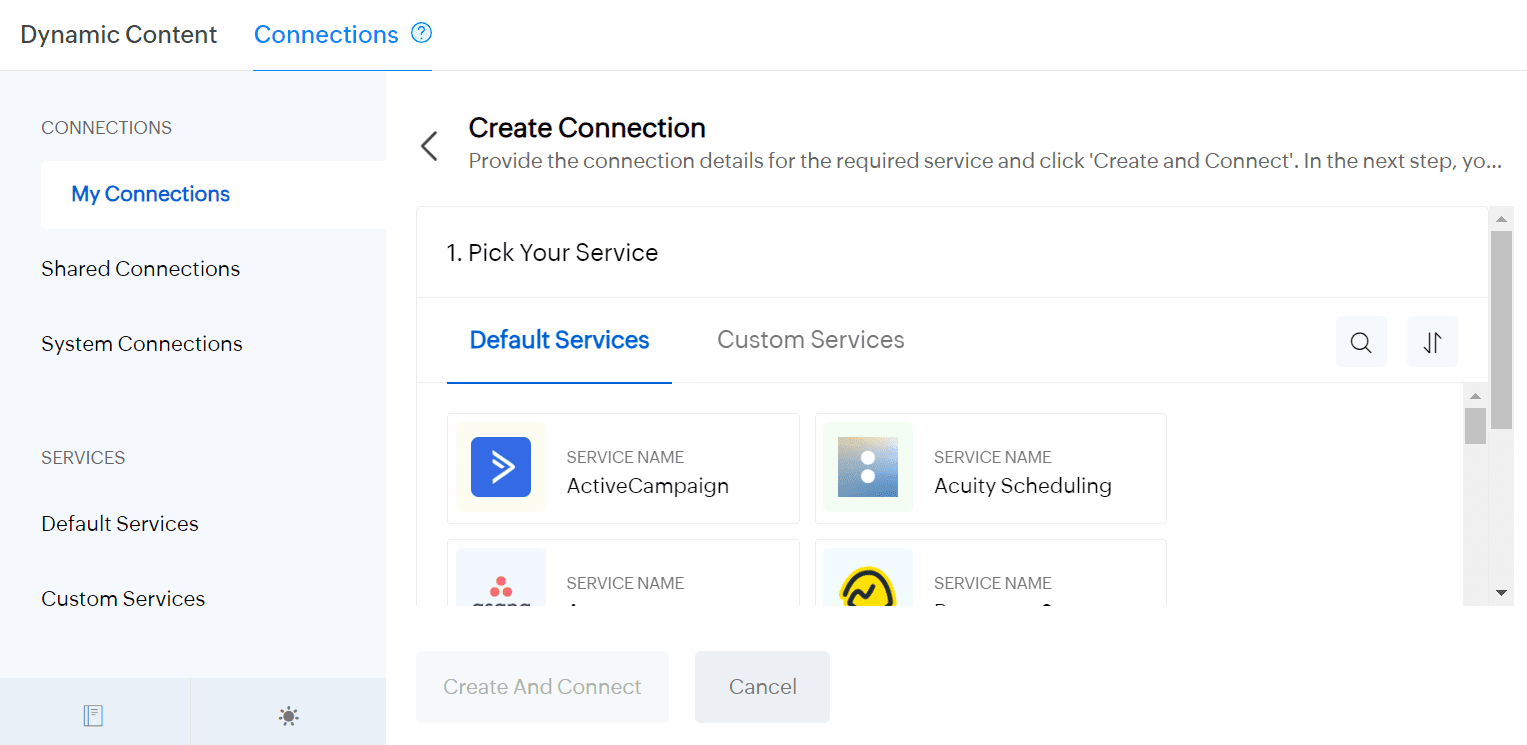Viewport: 1527px width, 745px height.
Task: Click the Cancel button
Action: click(762, 687)
